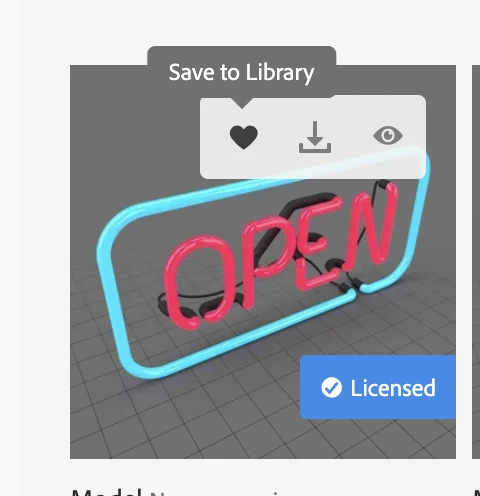480x496 pixels.
Task: Click the tooltip pointer arrow above heart
Action: click(242, 103)
